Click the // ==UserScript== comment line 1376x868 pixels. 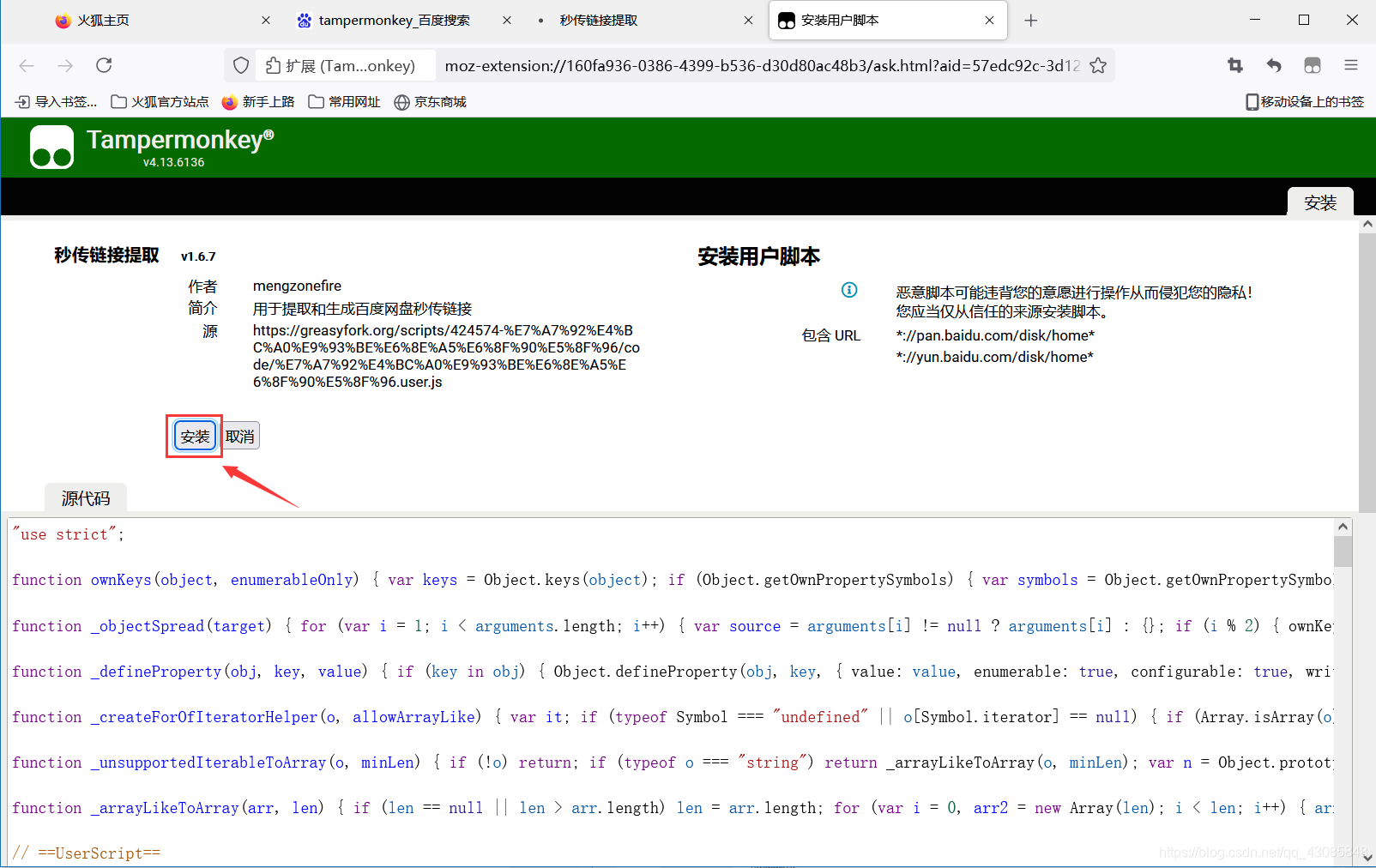pyautogui.click(x=87, y=853)
